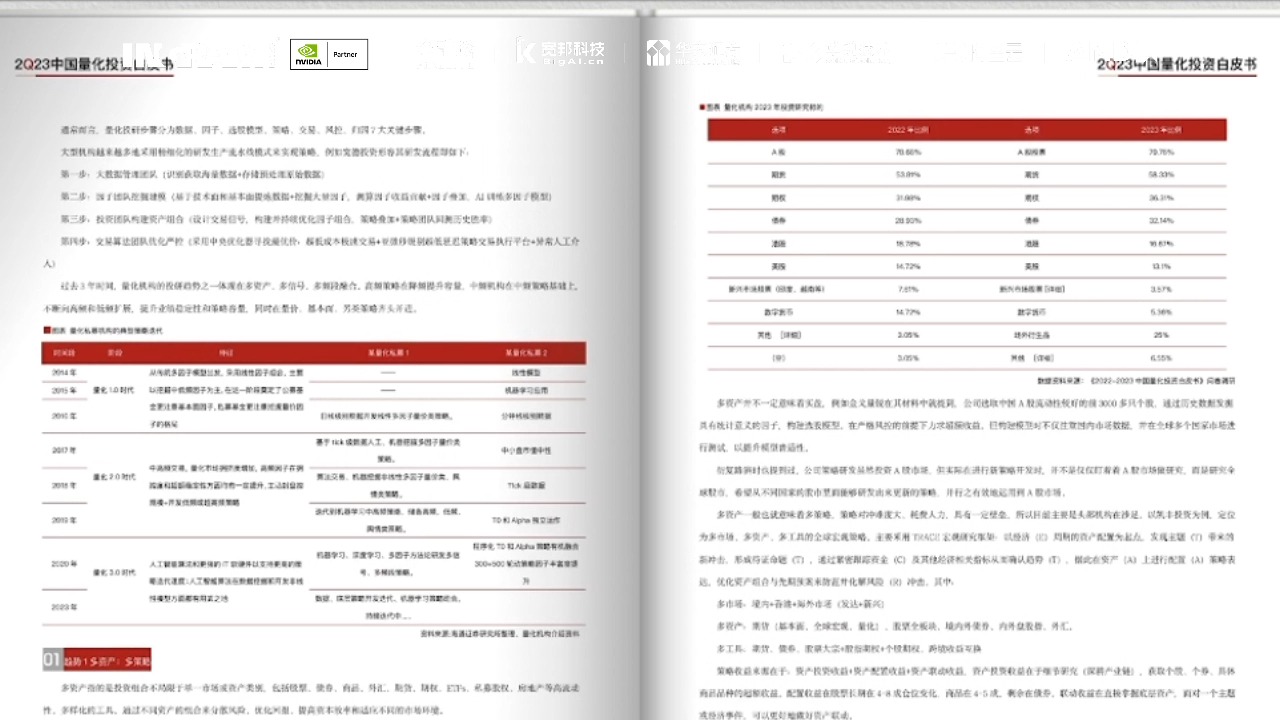Select the 3.57% cell
Screen dimensions: 1280x720
pos(1161,289)
